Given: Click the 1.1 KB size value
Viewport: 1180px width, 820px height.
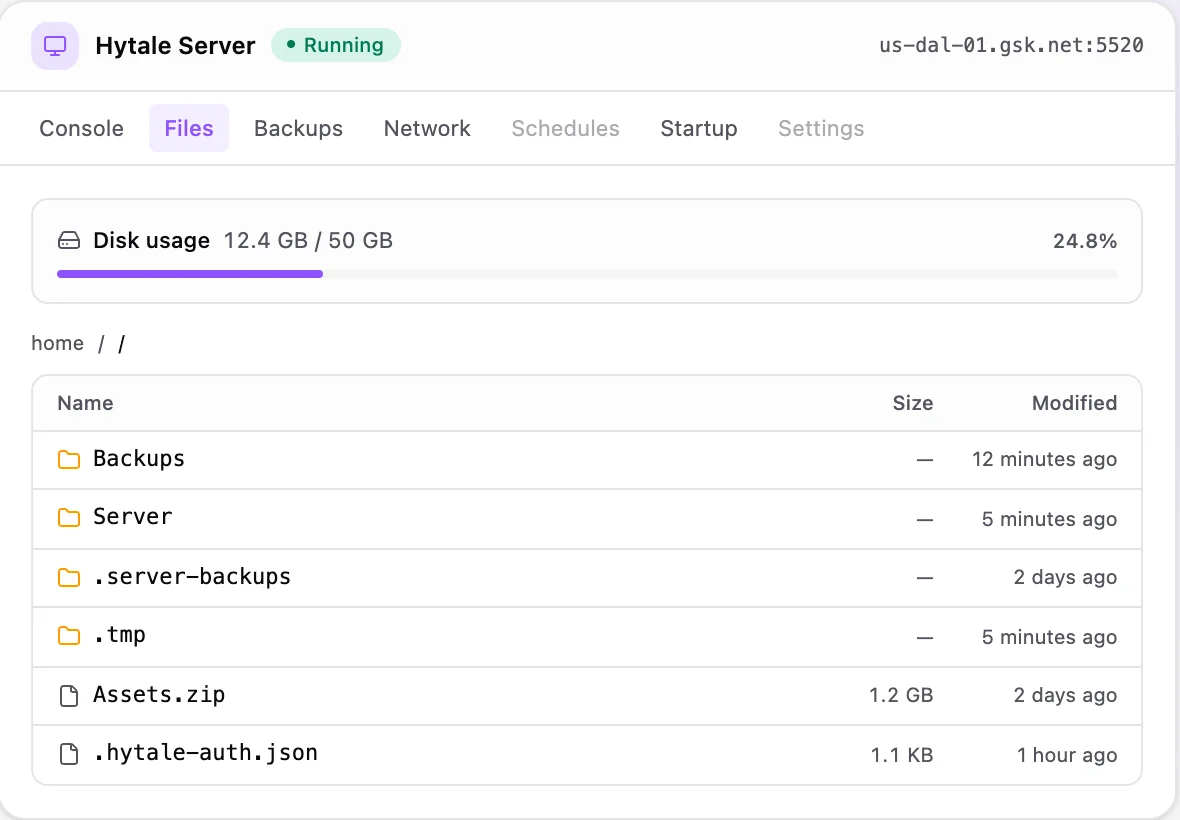Looking at the screenshot, I should 902,755.
